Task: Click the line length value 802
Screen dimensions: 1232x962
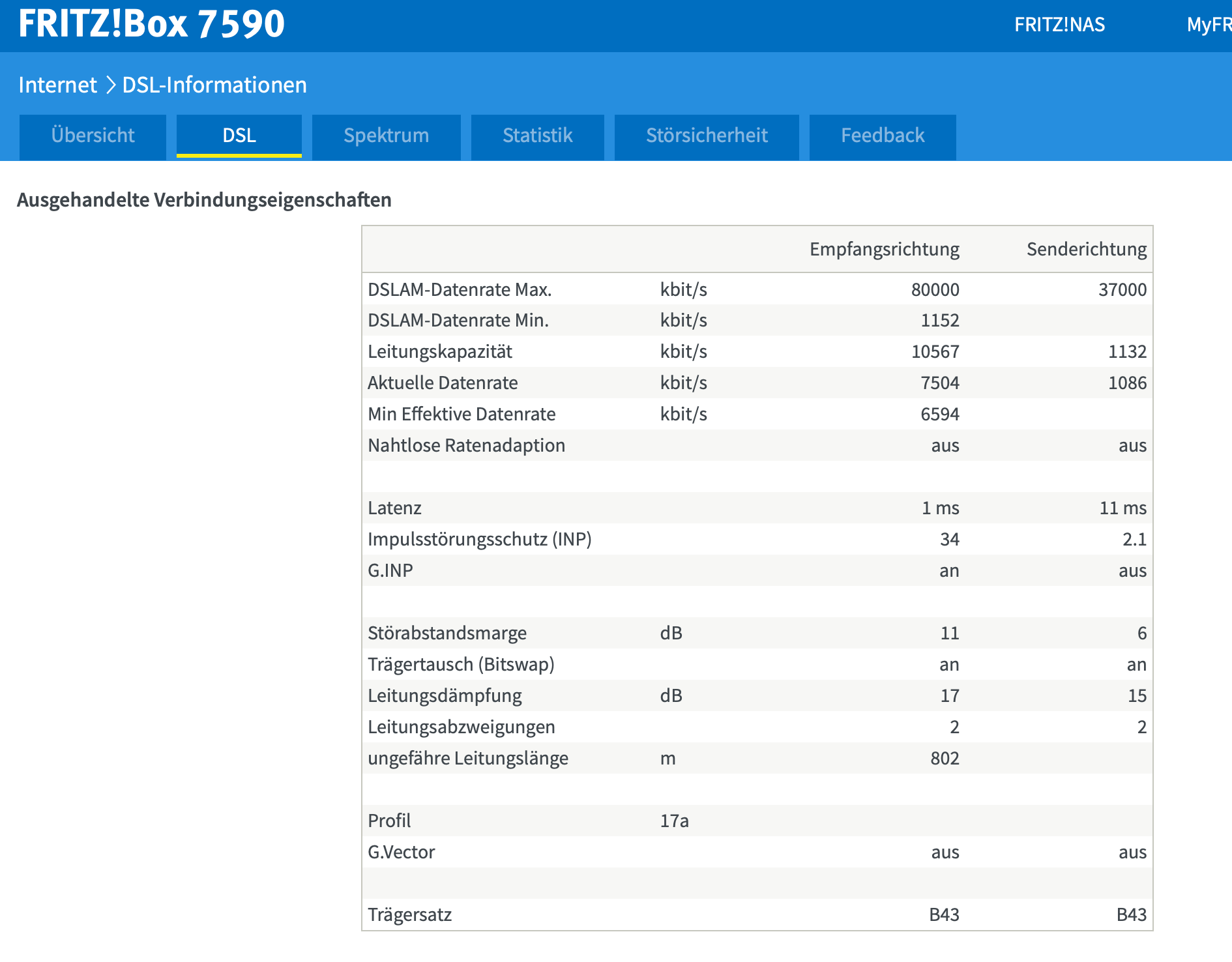Action: point(945,759)
